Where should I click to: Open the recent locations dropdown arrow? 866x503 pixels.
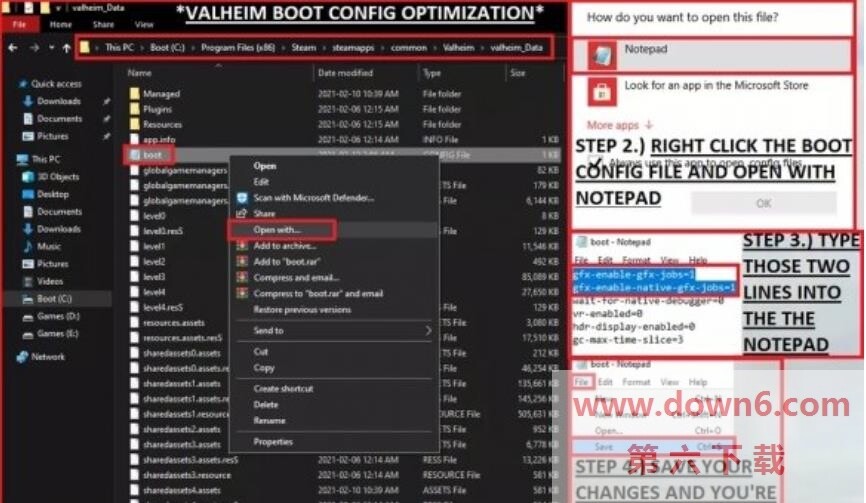coord(51,48)
